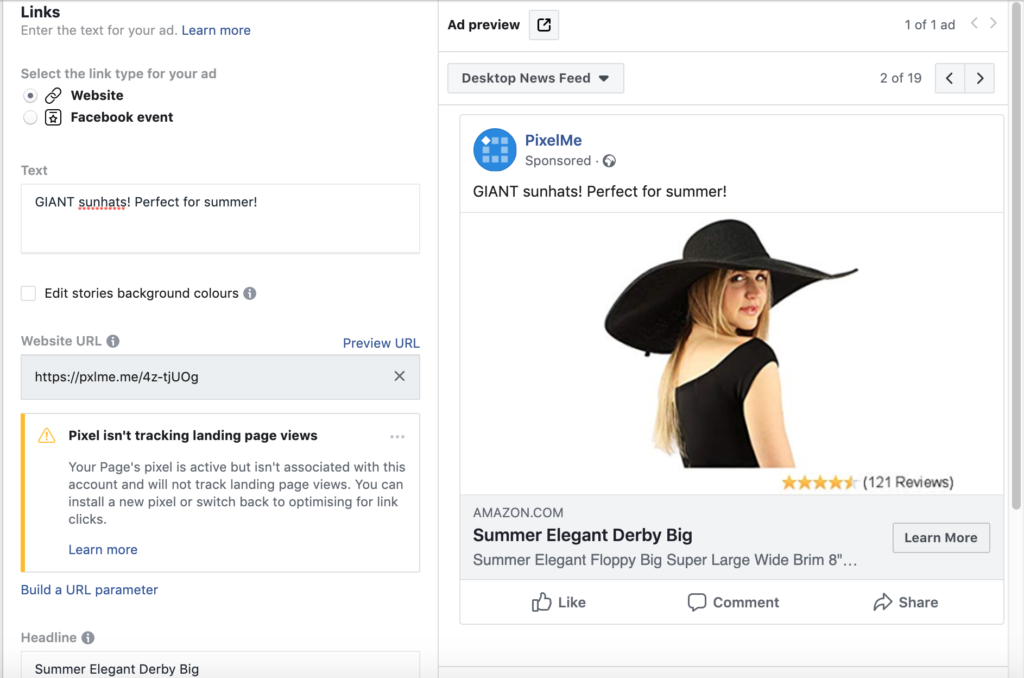This screenshot has width=1024, height=678.
Task: Go to previous placement preview arrow
Action: [x=949, y=78]
